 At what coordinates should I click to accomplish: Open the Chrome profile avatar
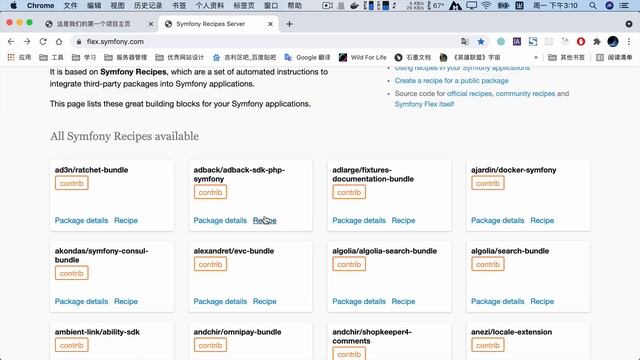613,41
